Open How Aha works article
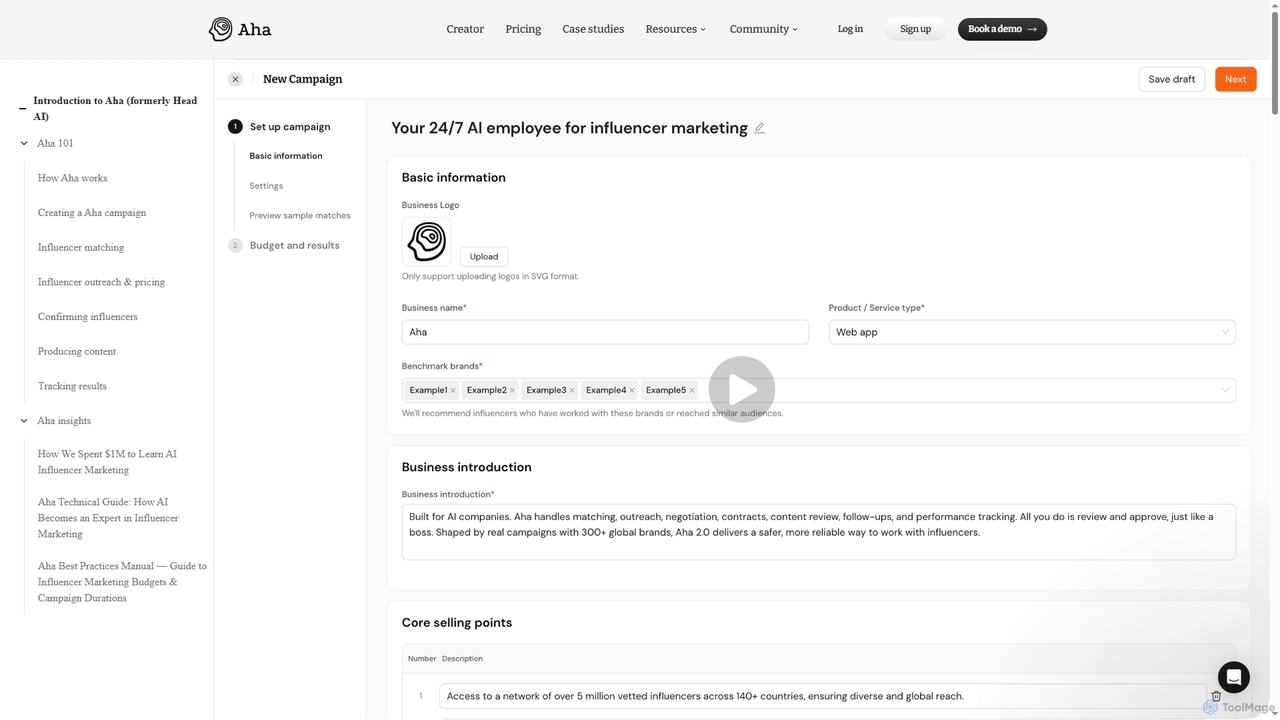 point(72,178)
